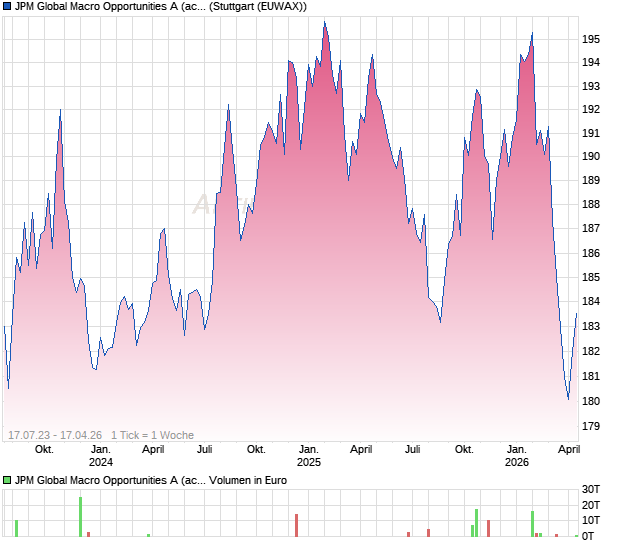Click the tallest green volume bar before Jan. 2024
This screenshot has width=620, height=546.
tap(80, 516)
